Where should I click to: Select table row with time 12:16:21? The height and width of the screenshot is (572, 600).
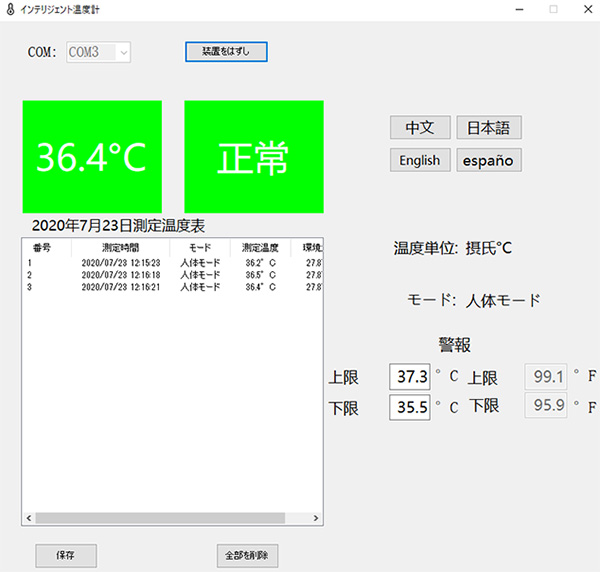[173, 287]
